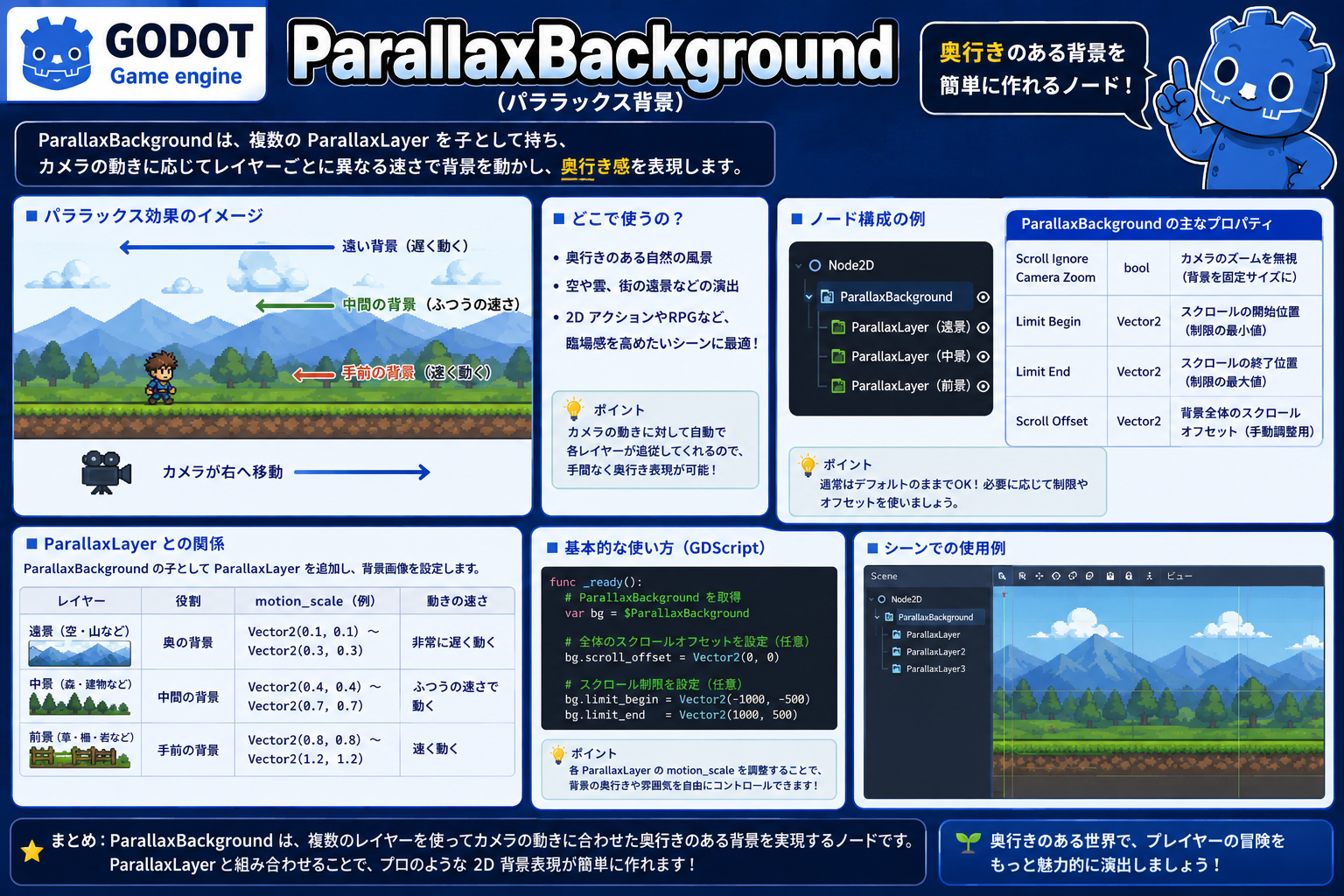The image size is (1344, 896).
Task: Choose the Select tool in the viewport toolbar
Action: coord(1002,576)
